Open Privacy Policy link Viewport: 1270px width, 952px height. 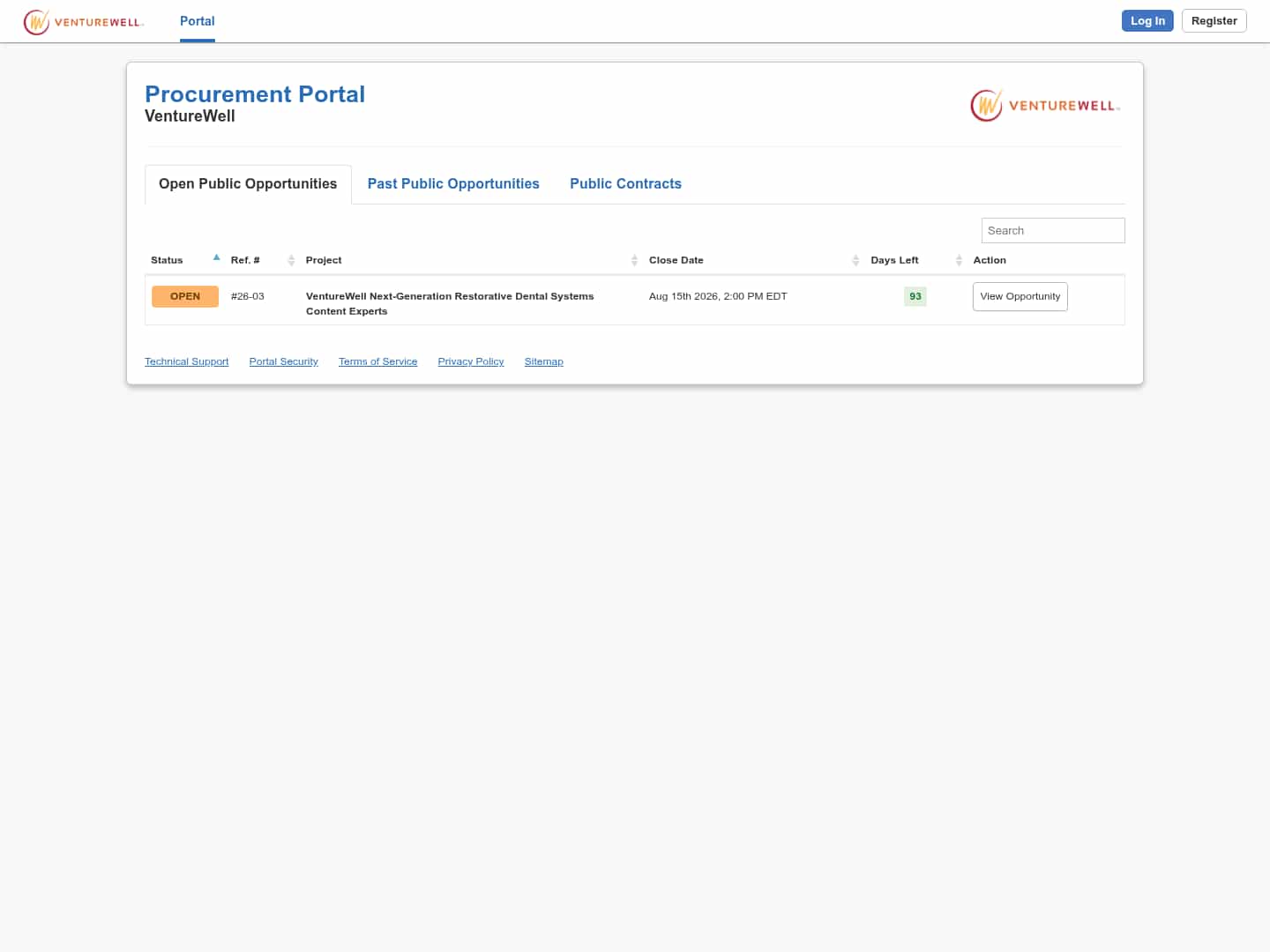[x=471, y=361]
